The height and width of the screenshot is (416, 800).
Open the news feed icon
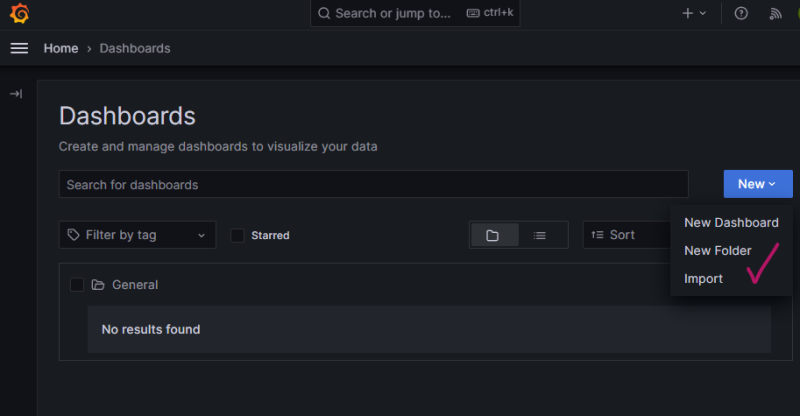[x=775, y=14]
